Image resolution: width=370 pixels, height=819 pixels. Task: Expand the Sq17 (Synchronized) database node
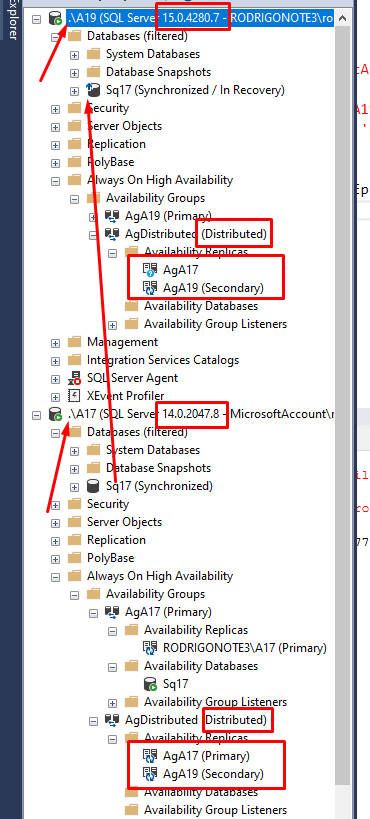(x=74, y=487)
